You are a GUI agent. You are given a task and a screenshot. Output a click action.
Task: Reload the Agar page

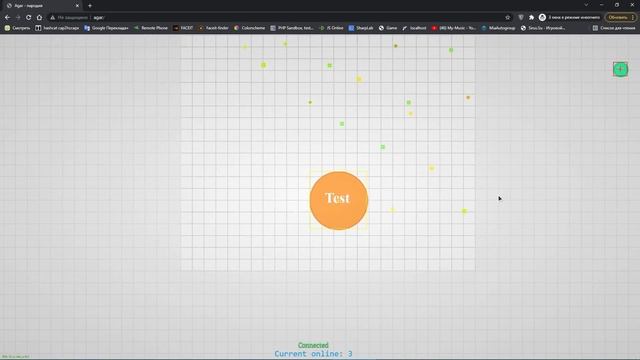tap(29, 18)
